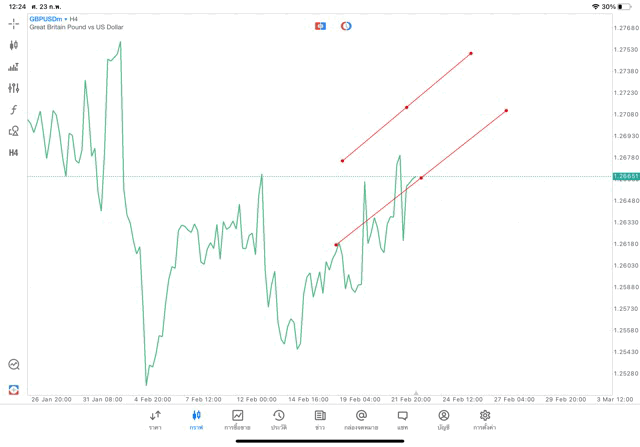
Task: Open the function indicator (f) icon
Action: (14, 110)
